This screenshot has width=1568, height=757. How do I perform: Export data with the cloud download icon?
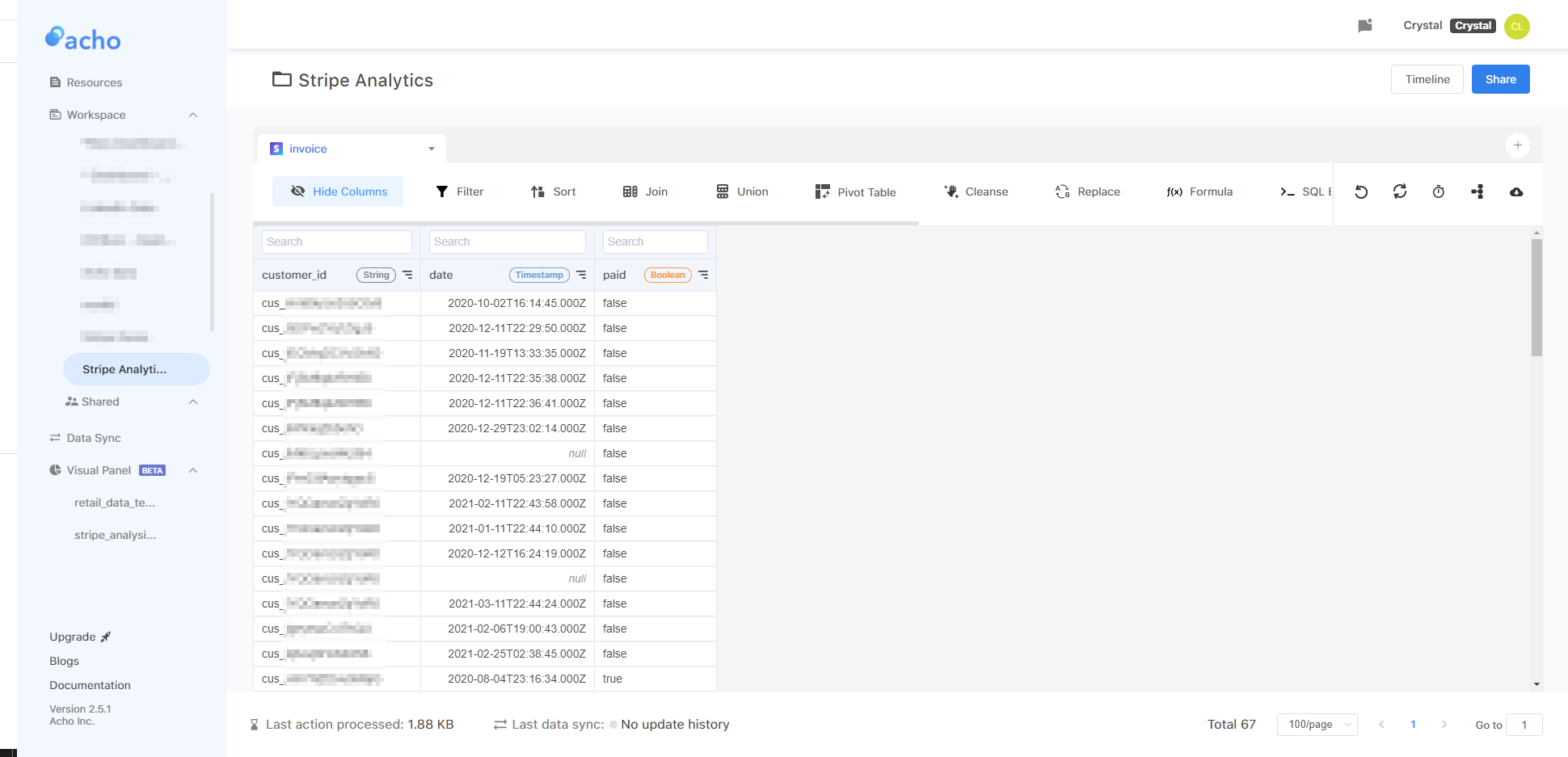coord(1516,191)
